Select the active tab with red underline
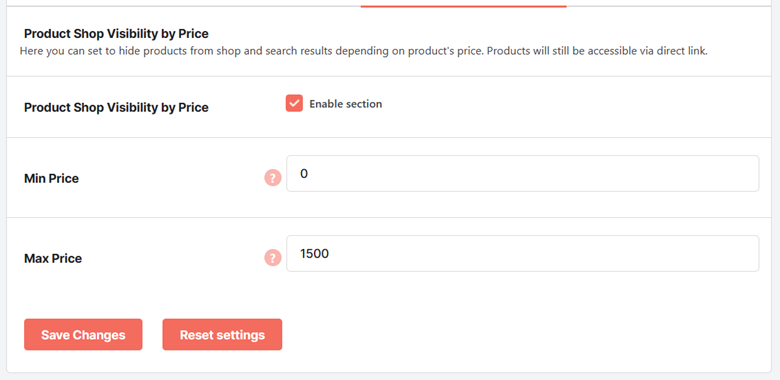This screenshot has width=780, height=380. [464, 5]
